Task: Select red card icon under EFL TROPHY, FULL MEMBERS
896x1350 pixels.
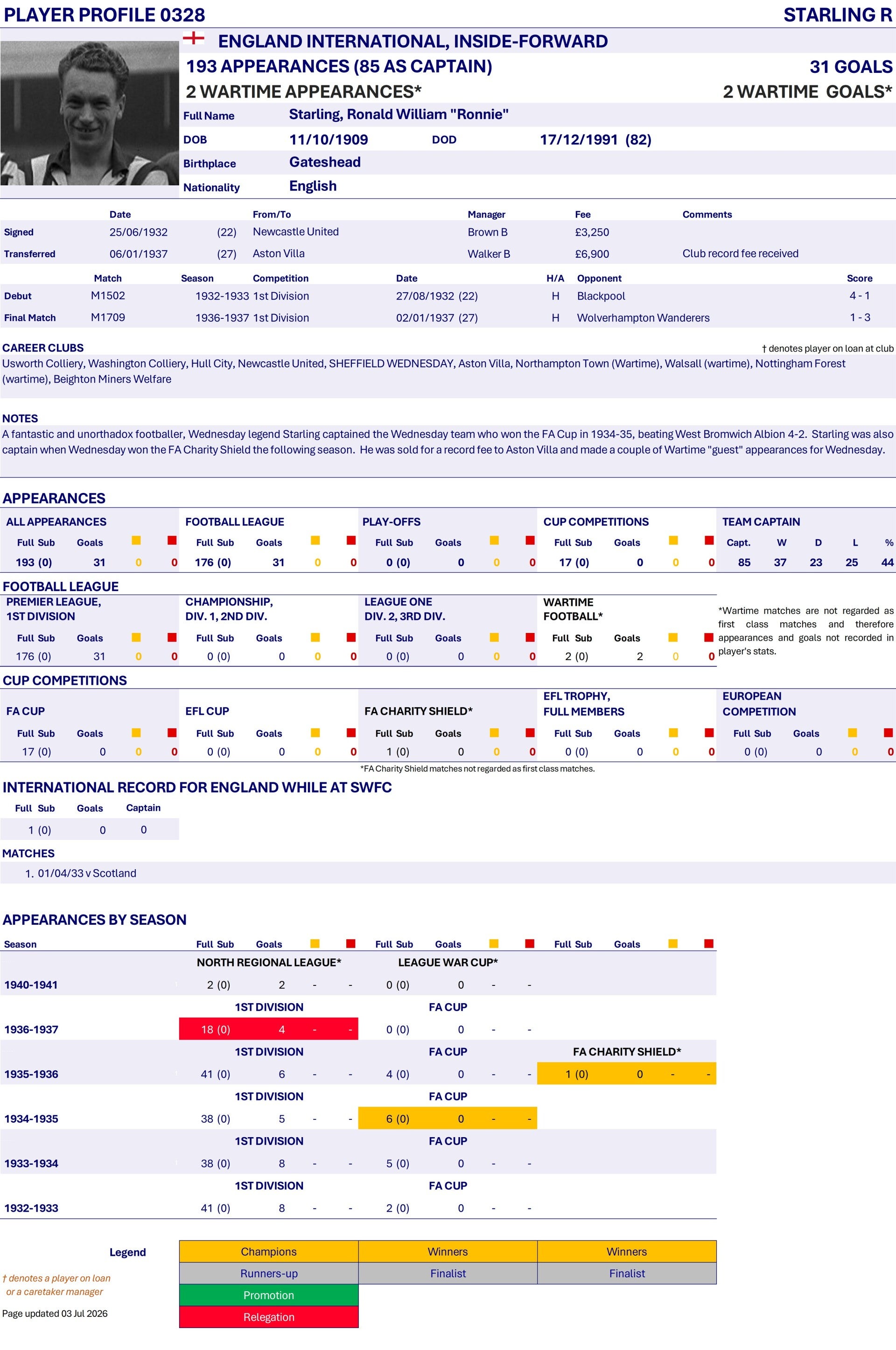Action: coord(710,733)
